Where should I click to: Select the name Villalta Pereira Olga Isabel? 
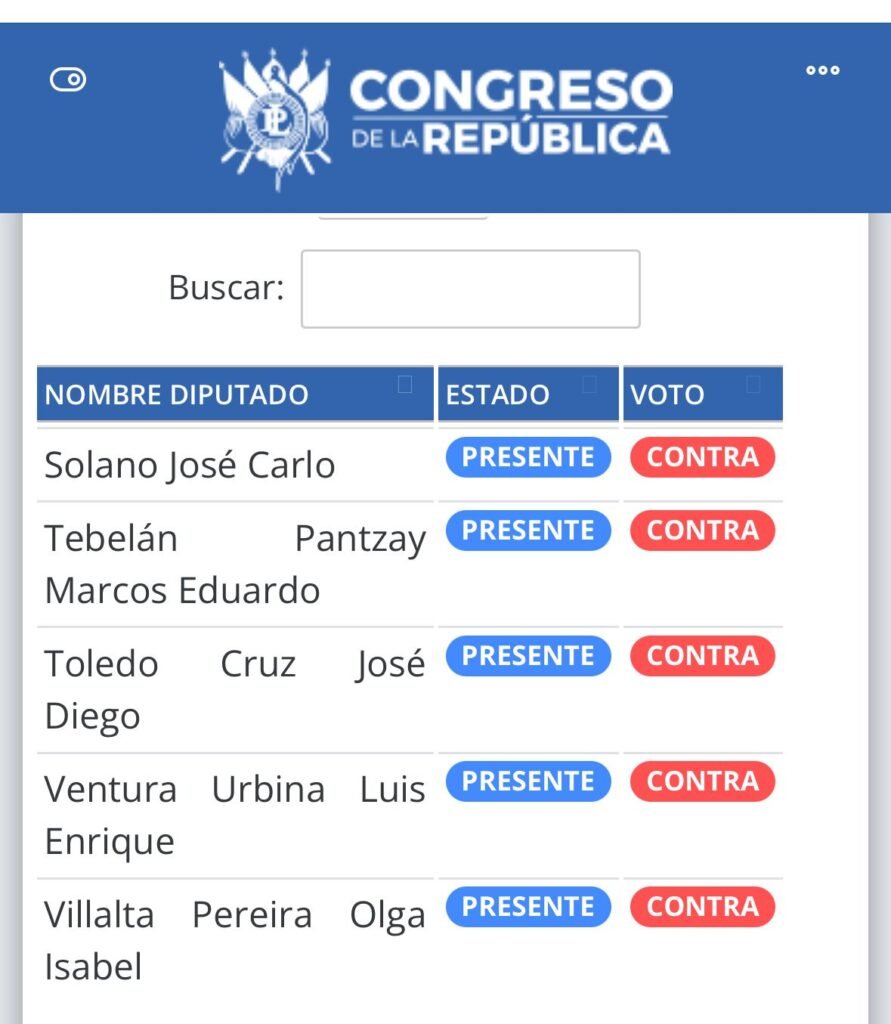tap(234, 941)
